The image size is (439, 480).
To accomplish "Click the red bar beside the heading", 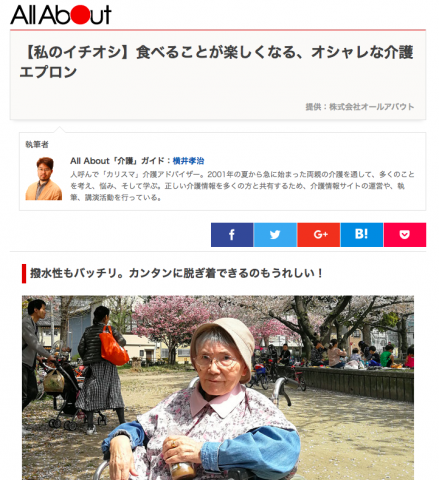I will [x=24, y=274].
